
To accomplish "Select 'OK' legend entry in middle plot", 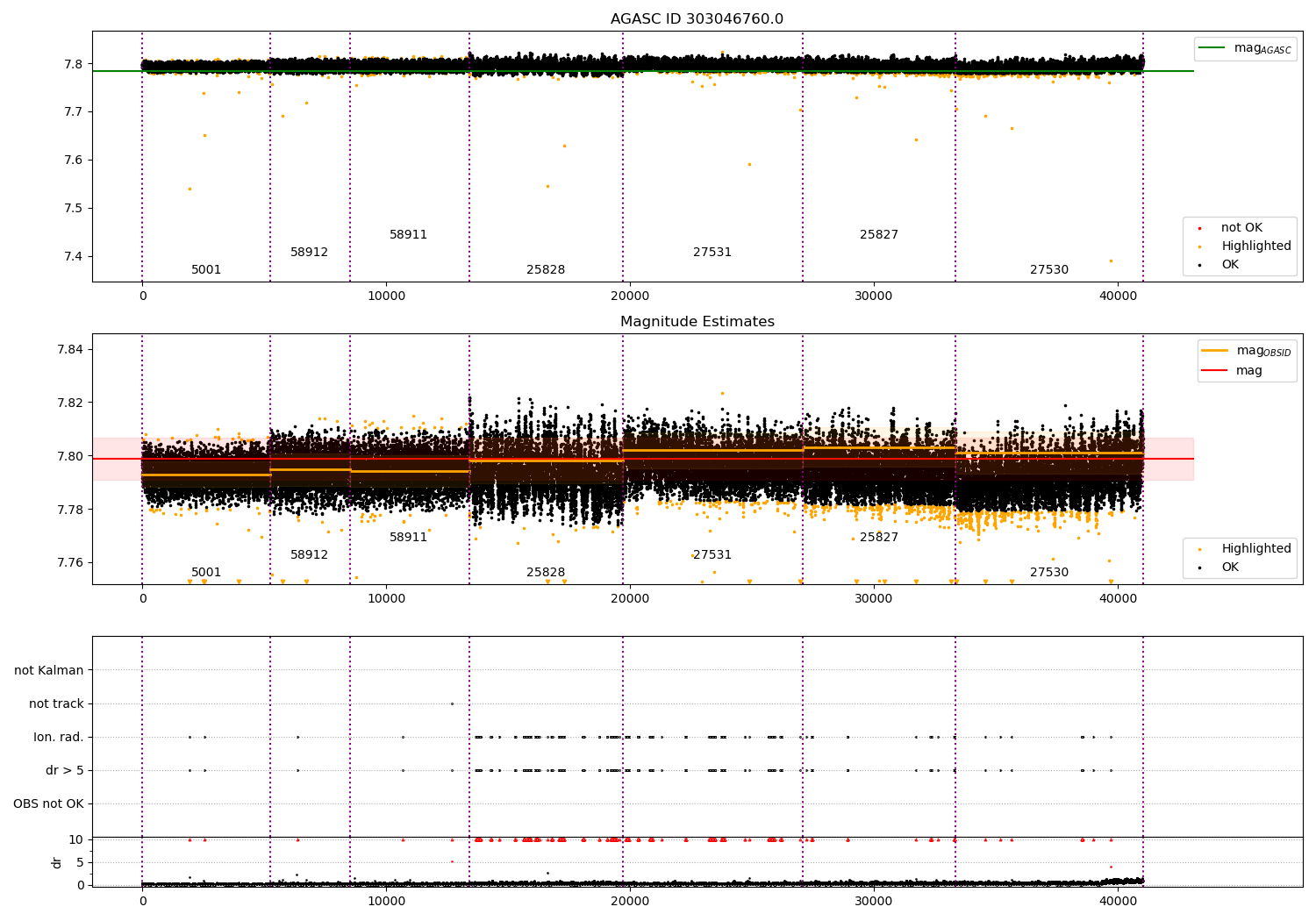I will [1219, 568].
